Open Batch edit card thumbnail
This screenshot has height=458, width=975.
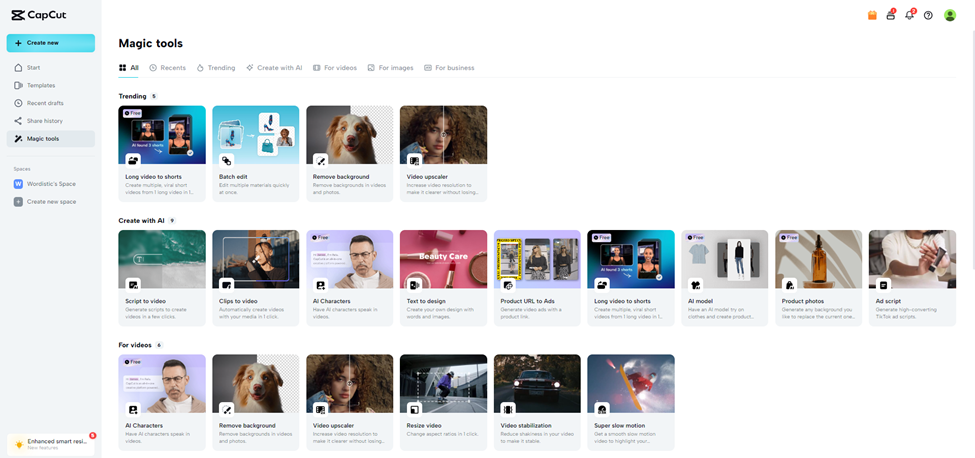(x=256, y=135)
